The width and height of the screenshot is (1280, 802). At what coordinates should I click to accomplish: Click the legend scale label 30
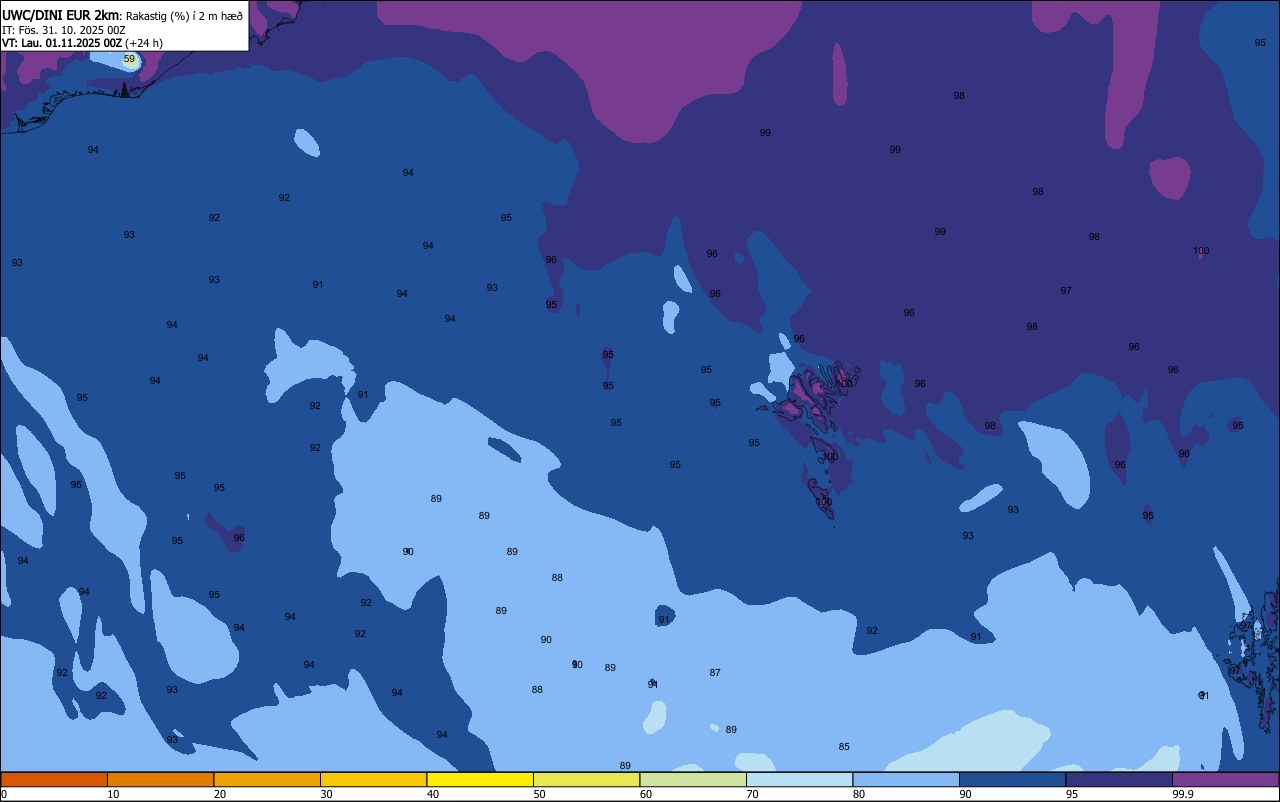click(x=326, y=794)
